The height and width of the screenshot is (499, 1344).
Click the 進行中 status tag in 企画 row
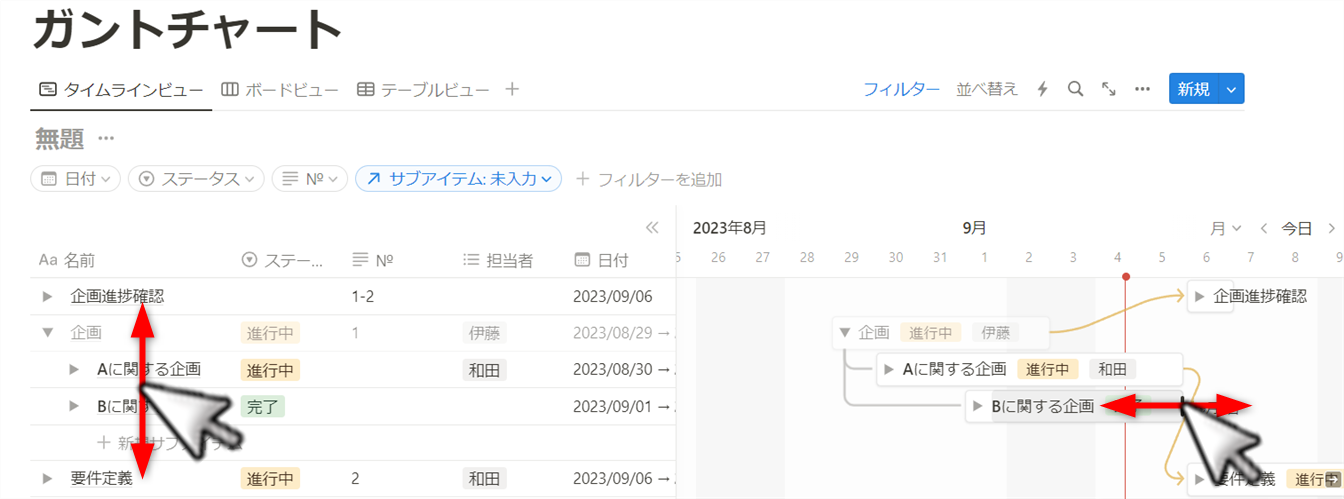click(270, 333)
